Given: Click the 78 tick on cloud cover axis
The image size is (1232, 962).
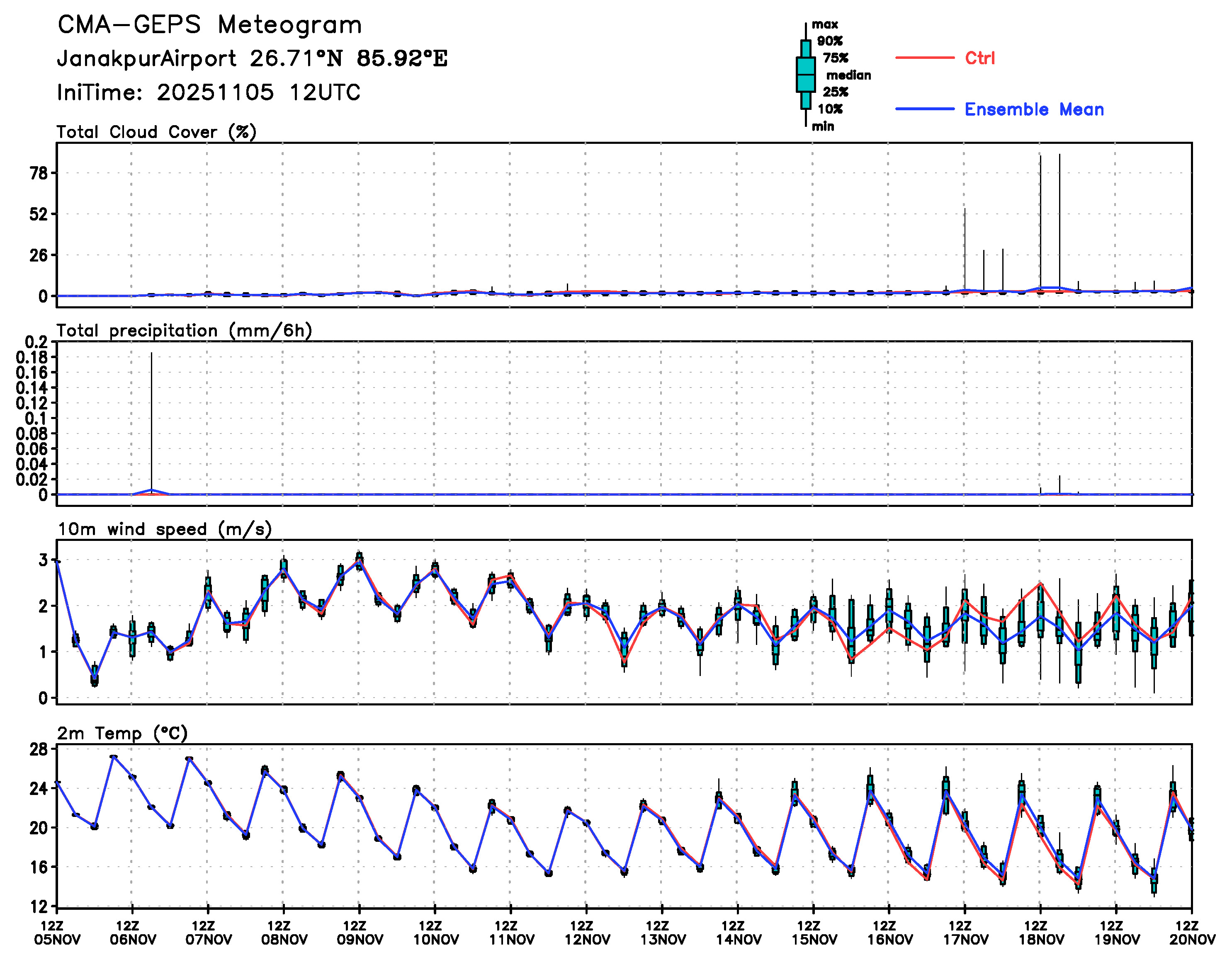Looking at the screenshot, I should point(39,173).
